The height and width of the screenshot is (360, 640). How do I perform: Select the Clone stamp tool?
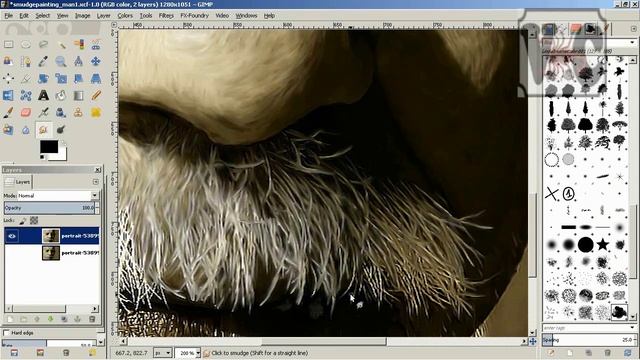[78, 113]
